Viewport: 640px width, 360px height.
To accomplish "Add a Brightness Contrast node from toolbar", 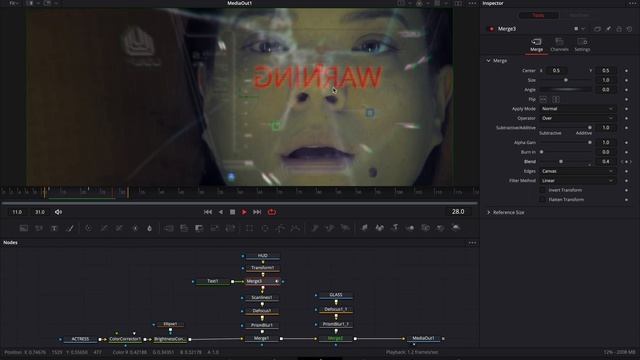I will coord(135,228).
